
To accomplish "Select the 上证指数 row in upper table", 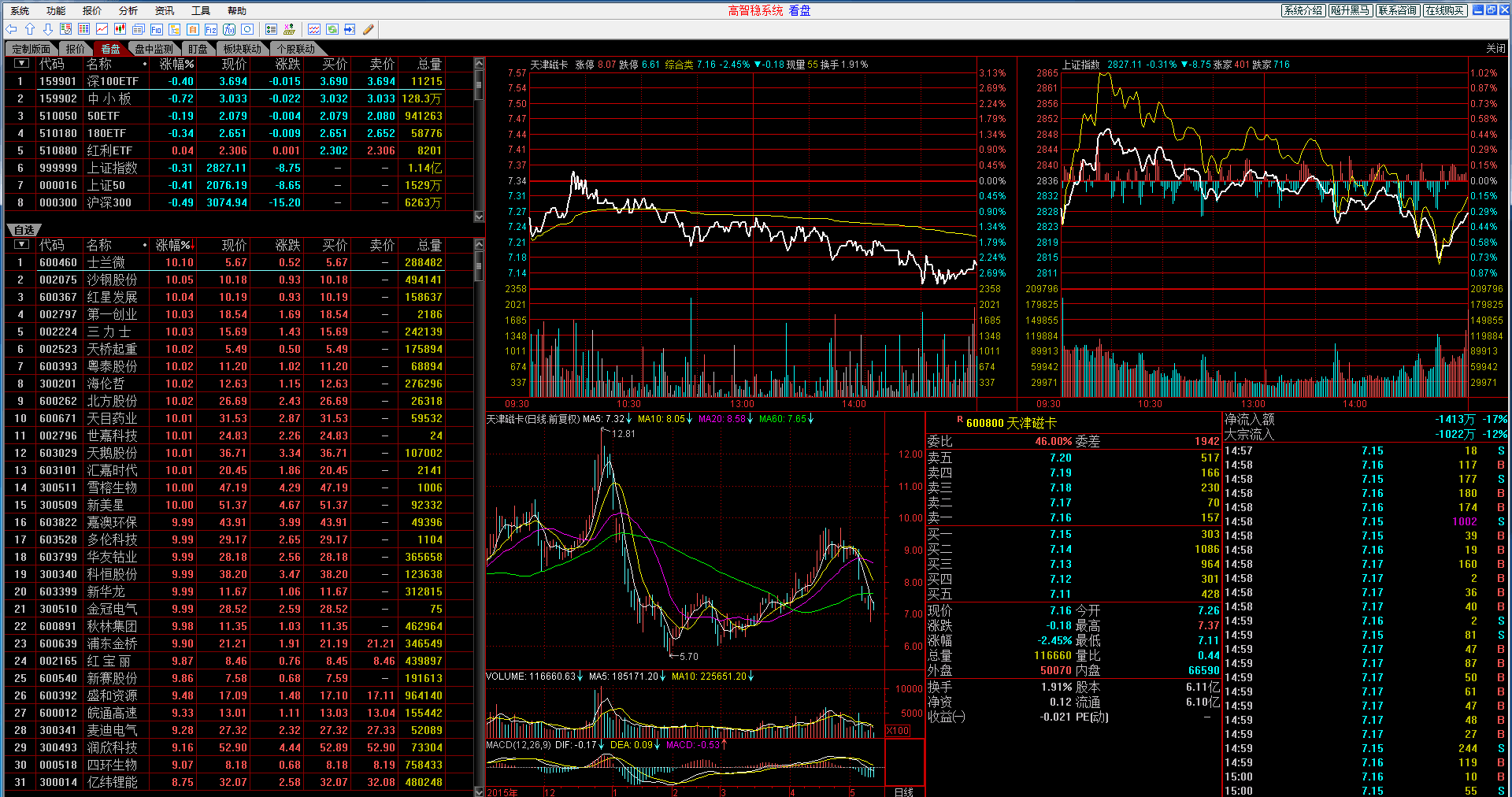I will 239,168.
